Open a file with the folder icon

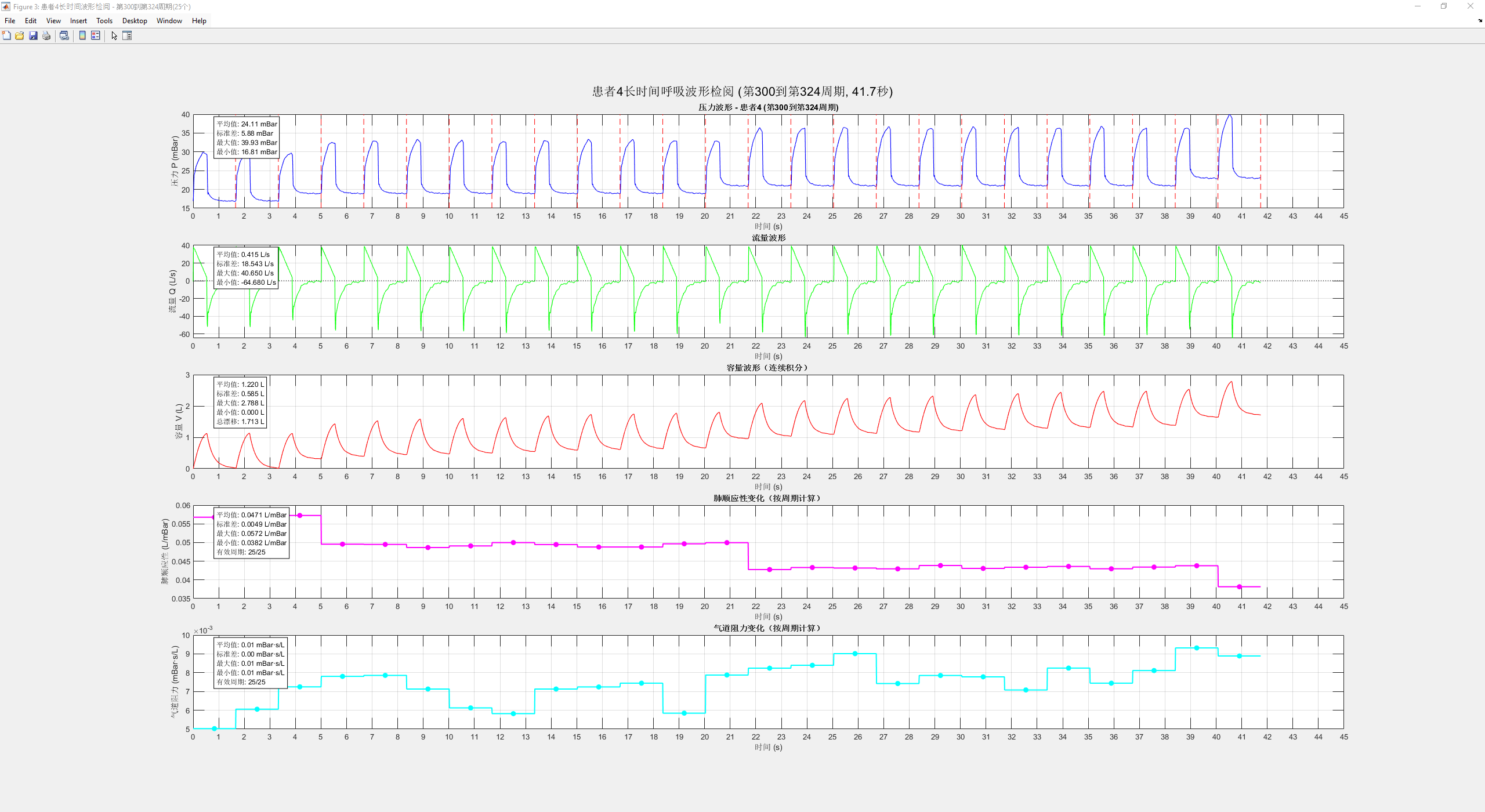[20, 35]
